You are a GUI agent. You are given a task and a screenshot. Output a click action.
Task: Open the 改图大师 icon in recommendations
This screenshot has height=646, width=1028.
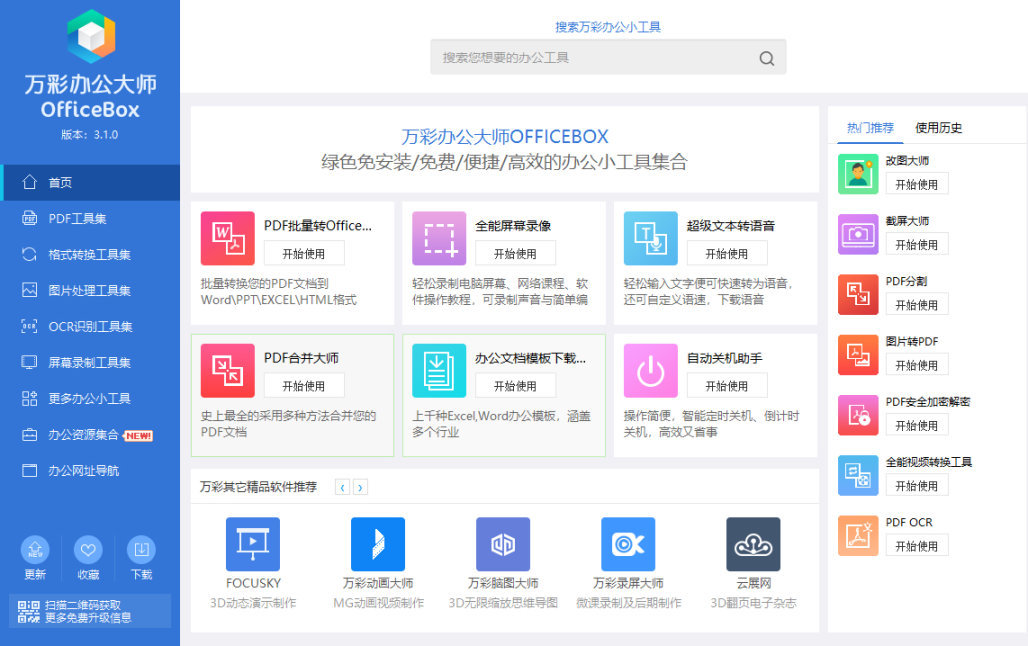[858, 174]
